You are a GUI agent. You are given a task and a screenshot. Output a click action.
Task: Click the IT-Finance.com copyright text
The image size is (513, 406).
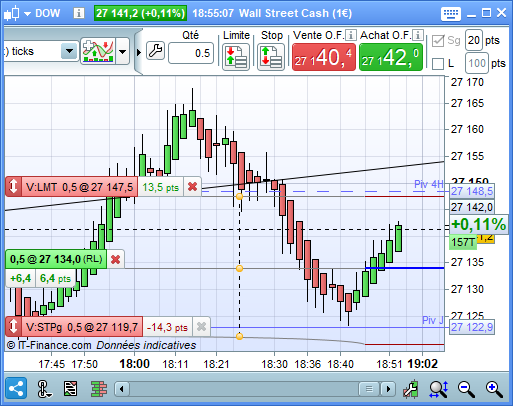[49, 345]
